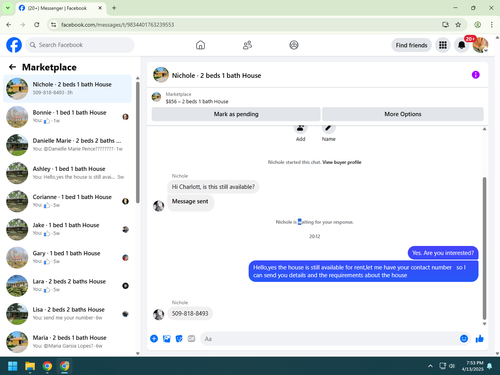Click the $856 - 2 beds 1 bath House listing
The image size is (500, 375).
point(197,102)
